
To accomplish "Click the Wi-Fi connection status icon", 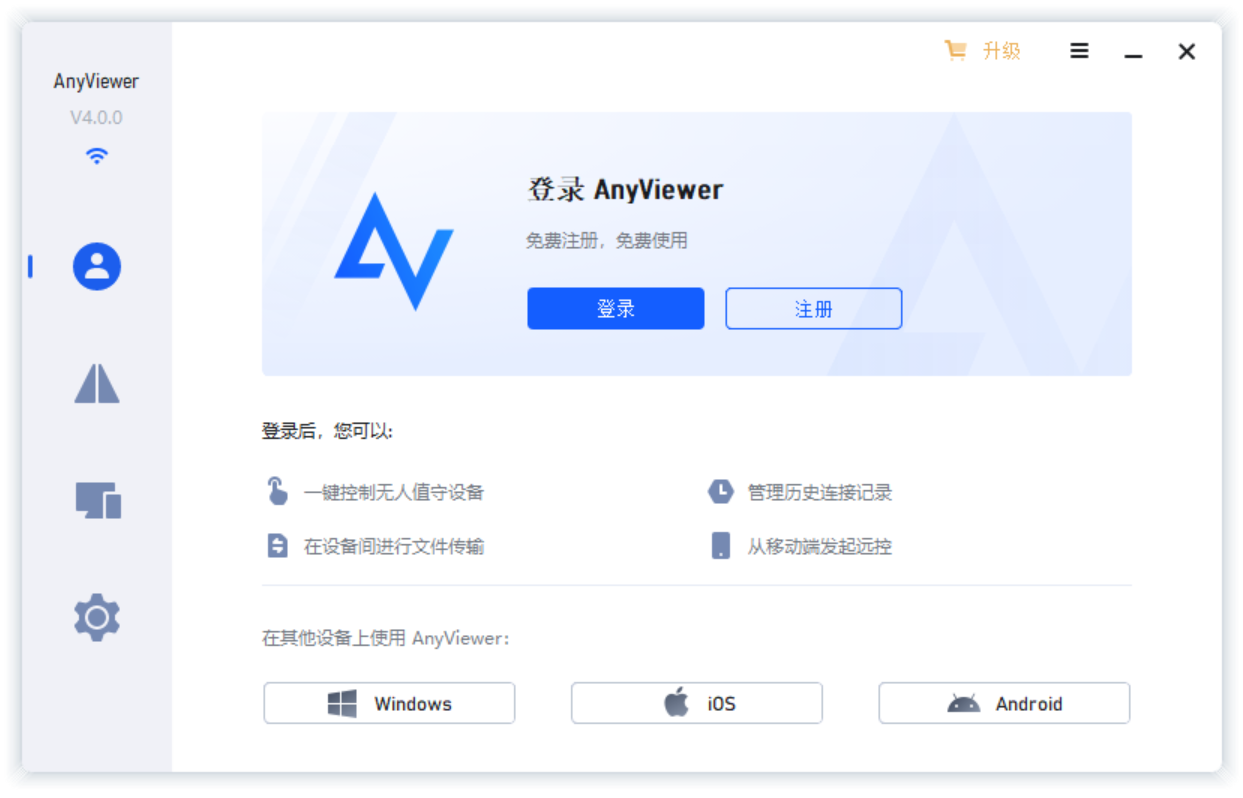I will 96,156.
